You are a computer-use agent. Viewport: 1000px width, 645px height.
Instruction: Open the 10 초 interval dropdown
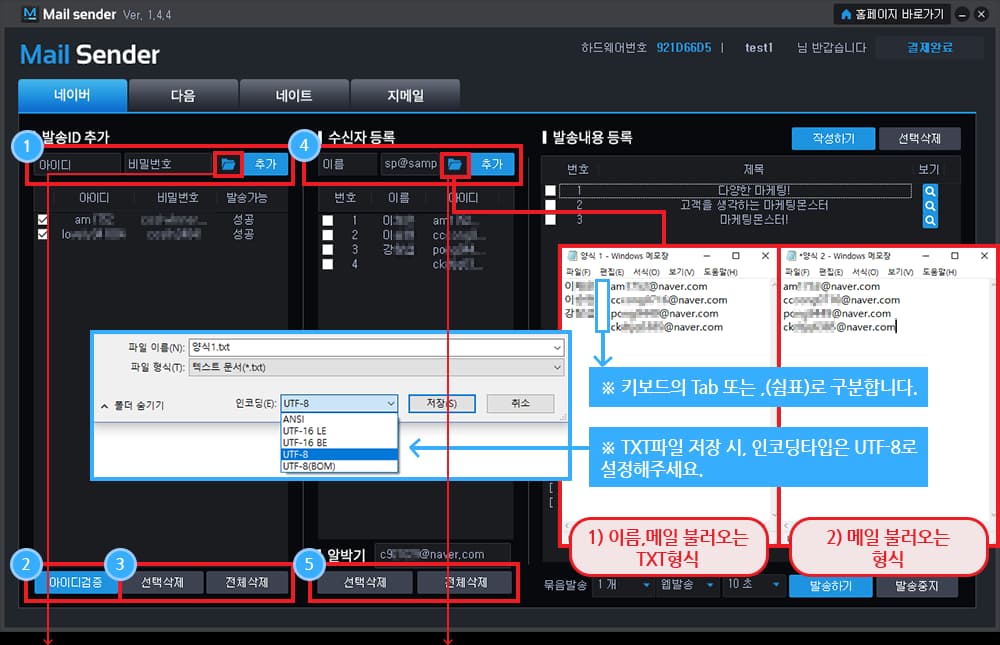(x=753, y=585)
